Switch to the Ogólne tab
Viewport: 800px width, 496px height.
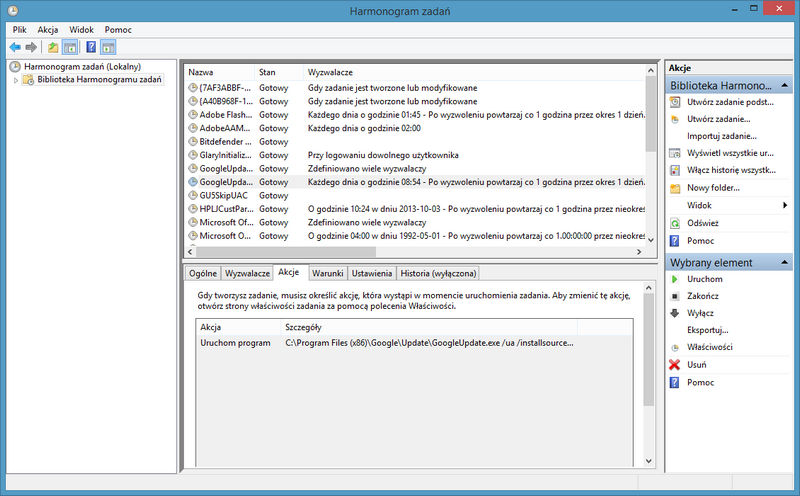coord(203,274)
